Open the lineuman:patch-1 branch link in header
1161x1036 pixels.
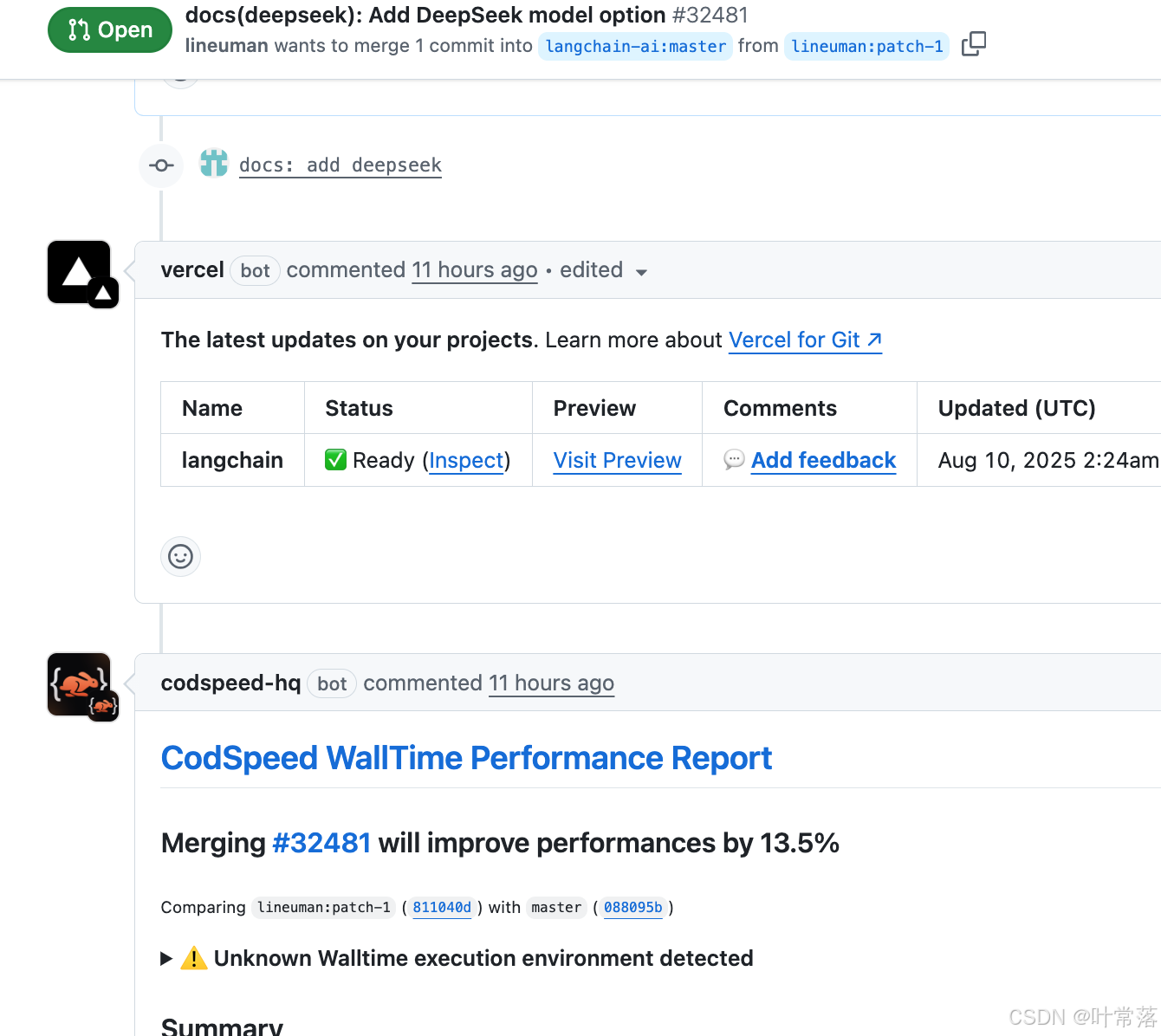(x=867, y=46)
